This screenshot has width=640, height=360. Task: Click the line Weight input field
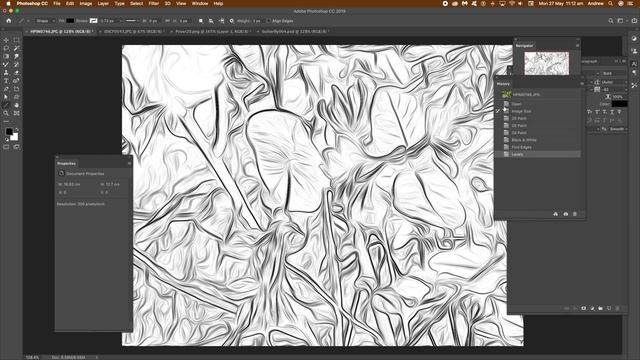point(258,21)
